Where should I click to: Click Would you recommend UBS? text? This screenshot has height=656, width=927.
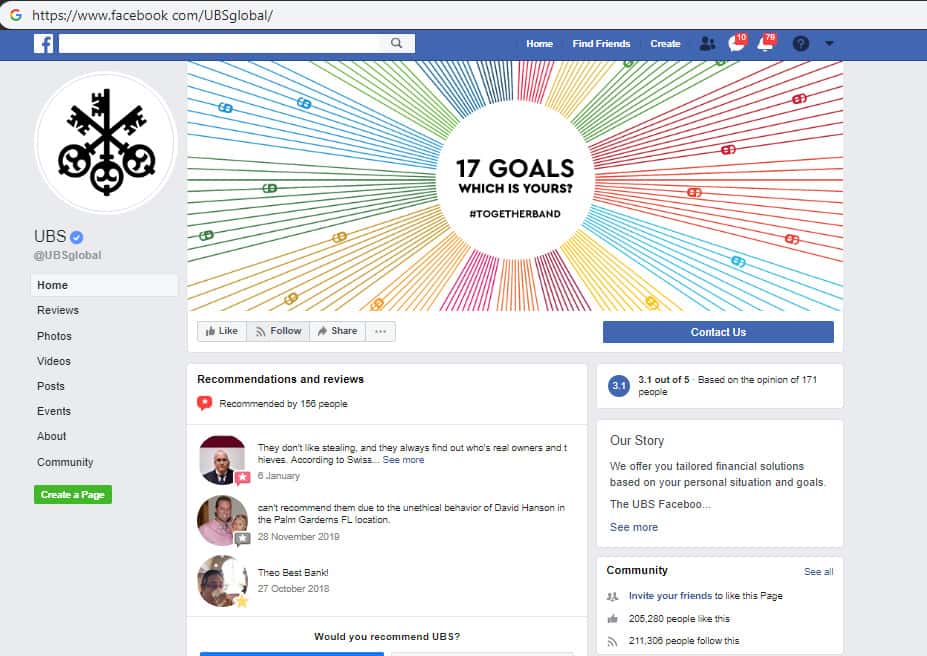coord(387,636)
